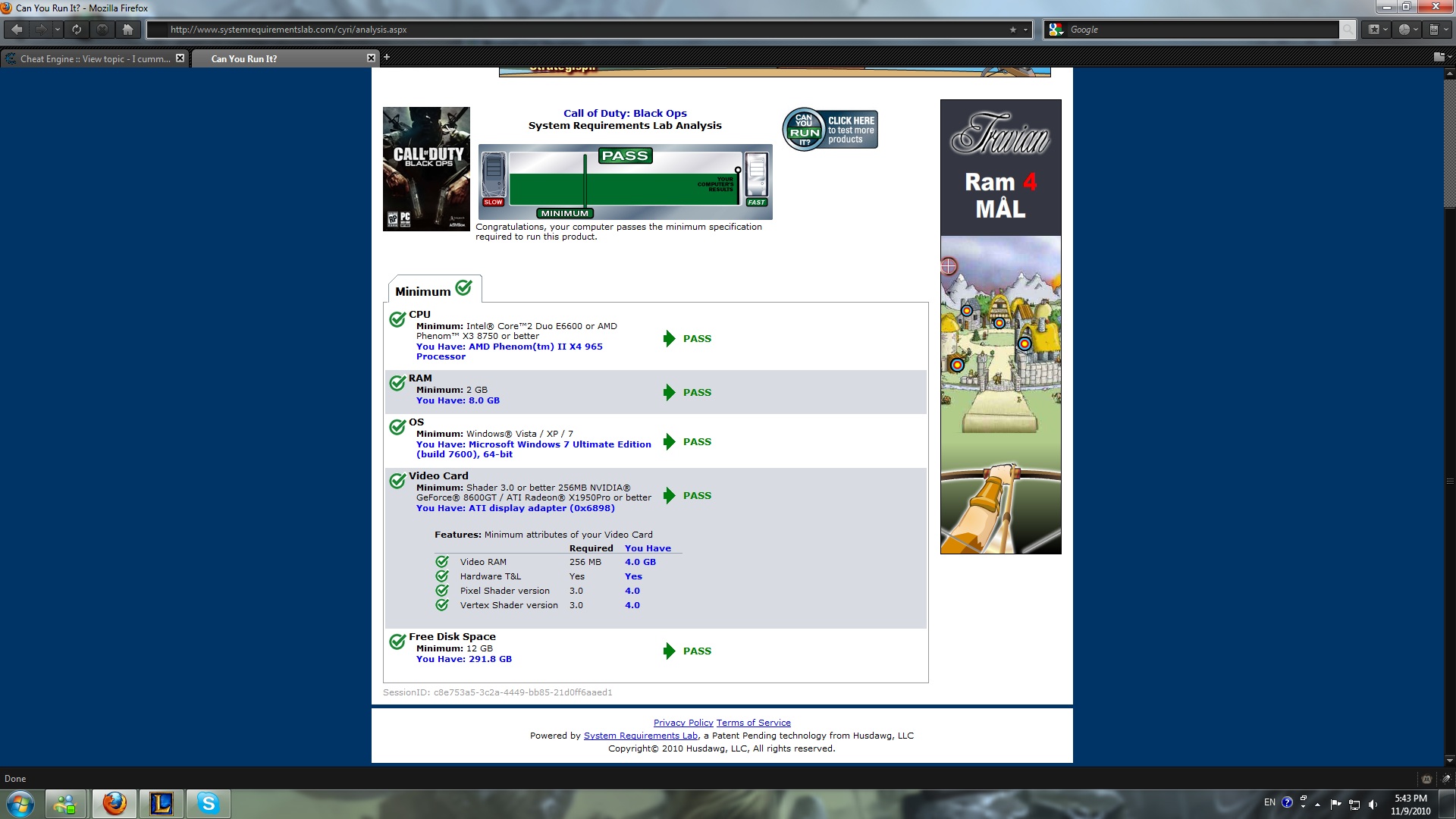Image resolution: width=1456 pixels, height=819 pixels.
Task: Open the Google search engine selector dropdown
Action: point(1056,30)
